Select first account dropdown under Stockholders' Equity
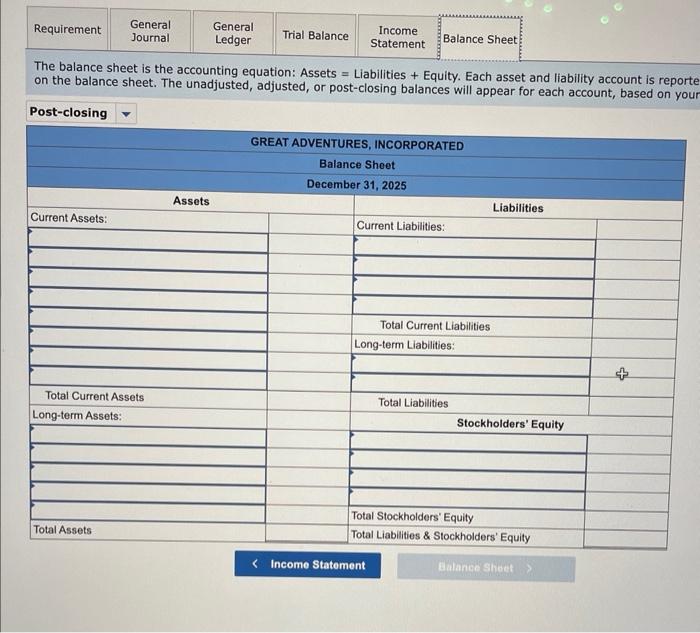 [x=469, y=442]
